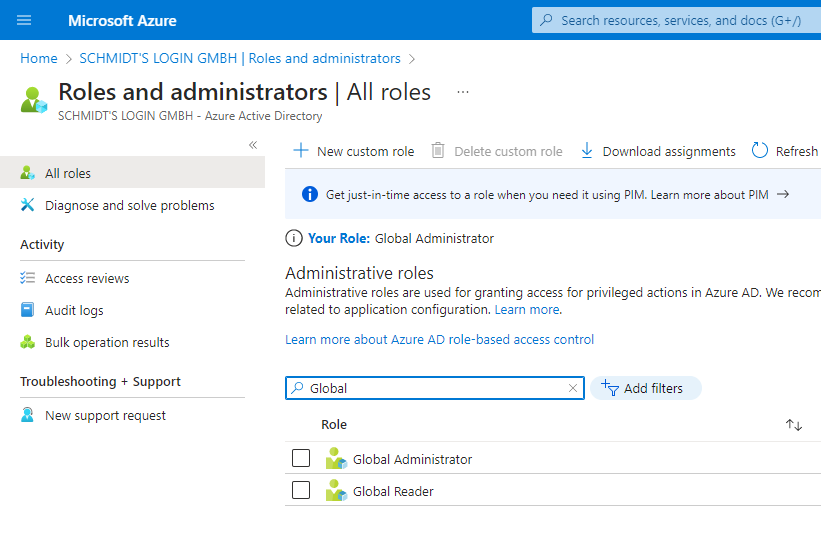Click Delete custom role

click(496, 151)
